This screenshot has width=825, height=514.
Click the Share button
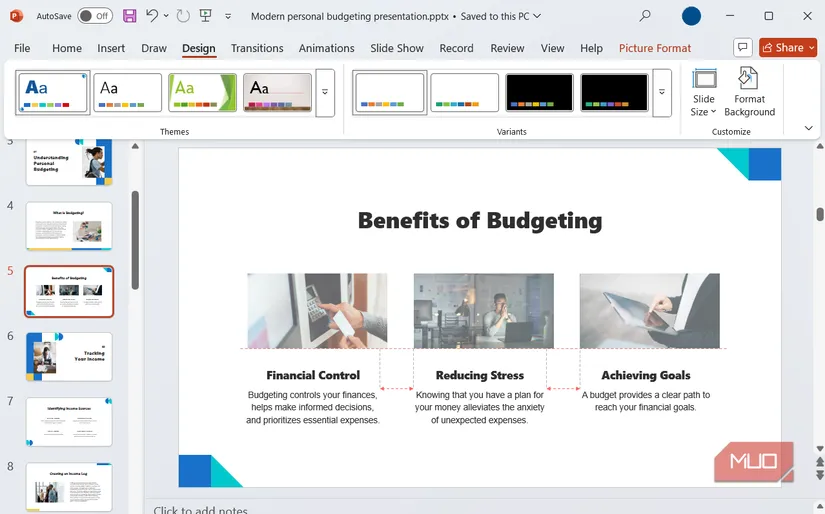788,47
